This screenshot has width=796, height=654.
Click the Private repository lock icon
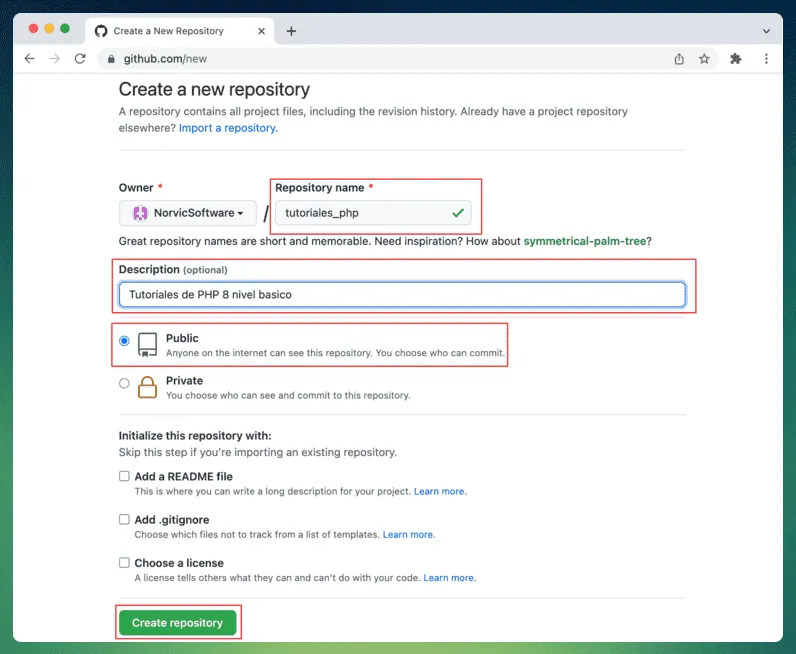147,387
